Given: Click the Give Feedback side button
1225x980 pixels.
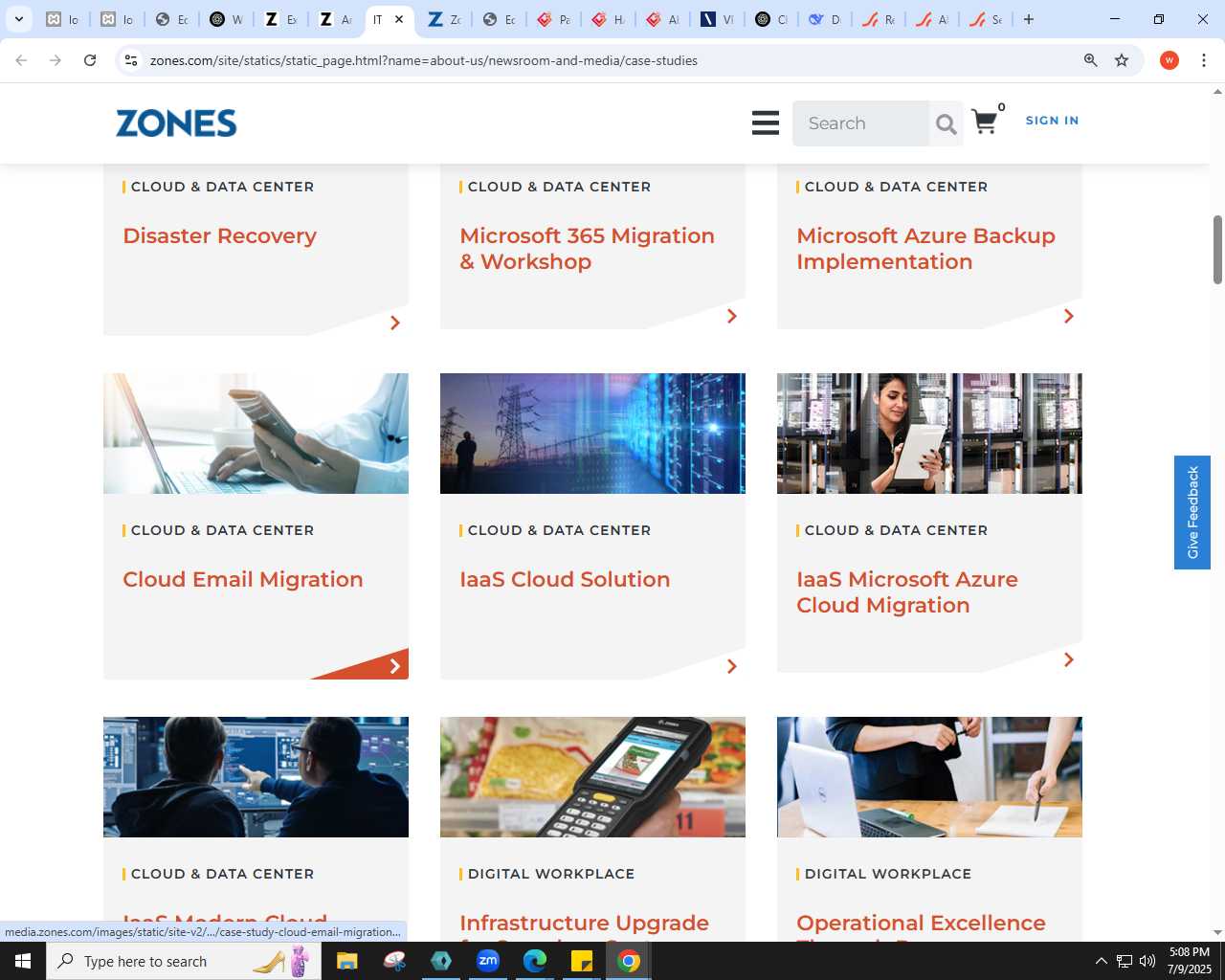Looking at the screenshot, I should [x=1192, y=512].
